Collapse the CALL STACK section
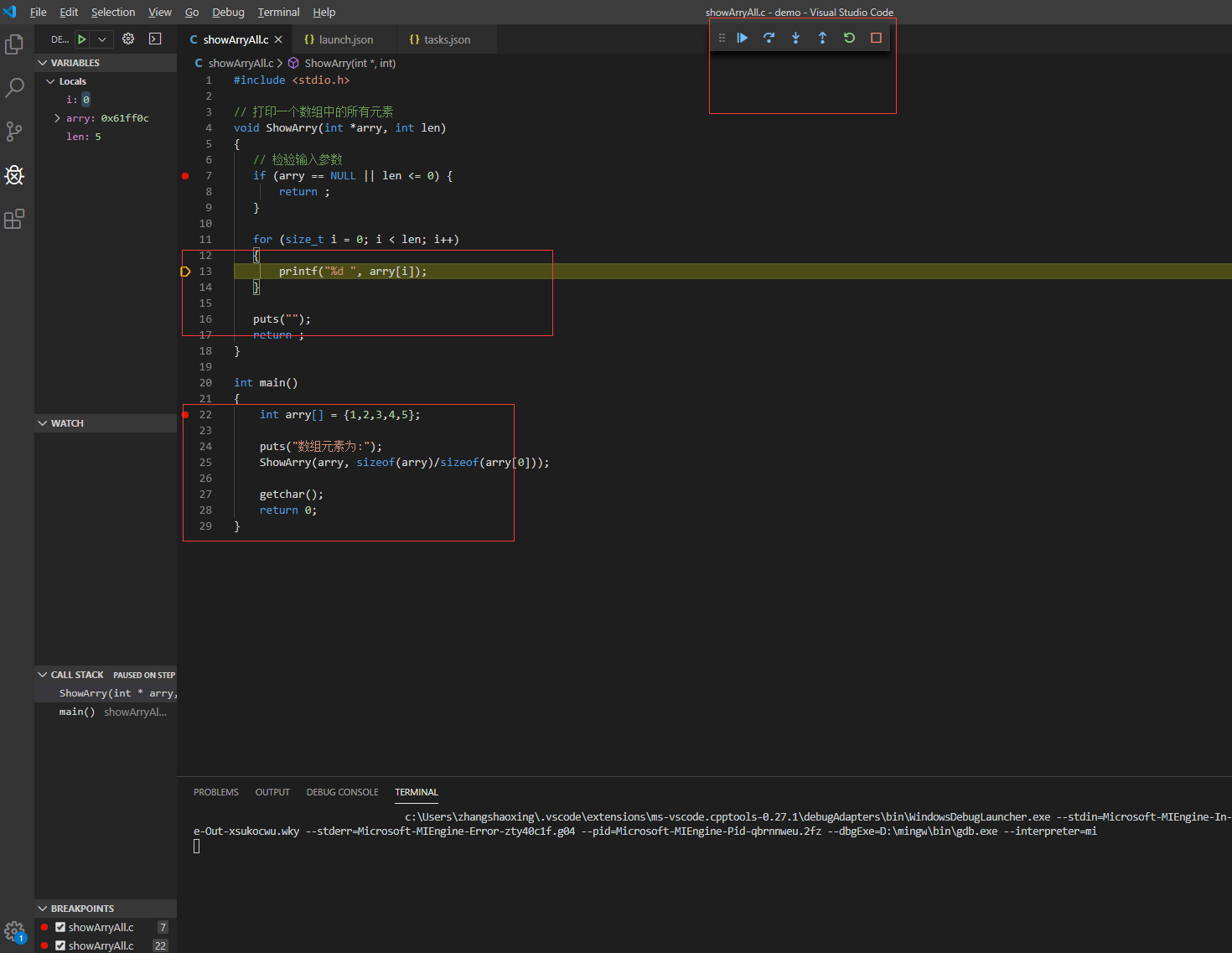 43,675
